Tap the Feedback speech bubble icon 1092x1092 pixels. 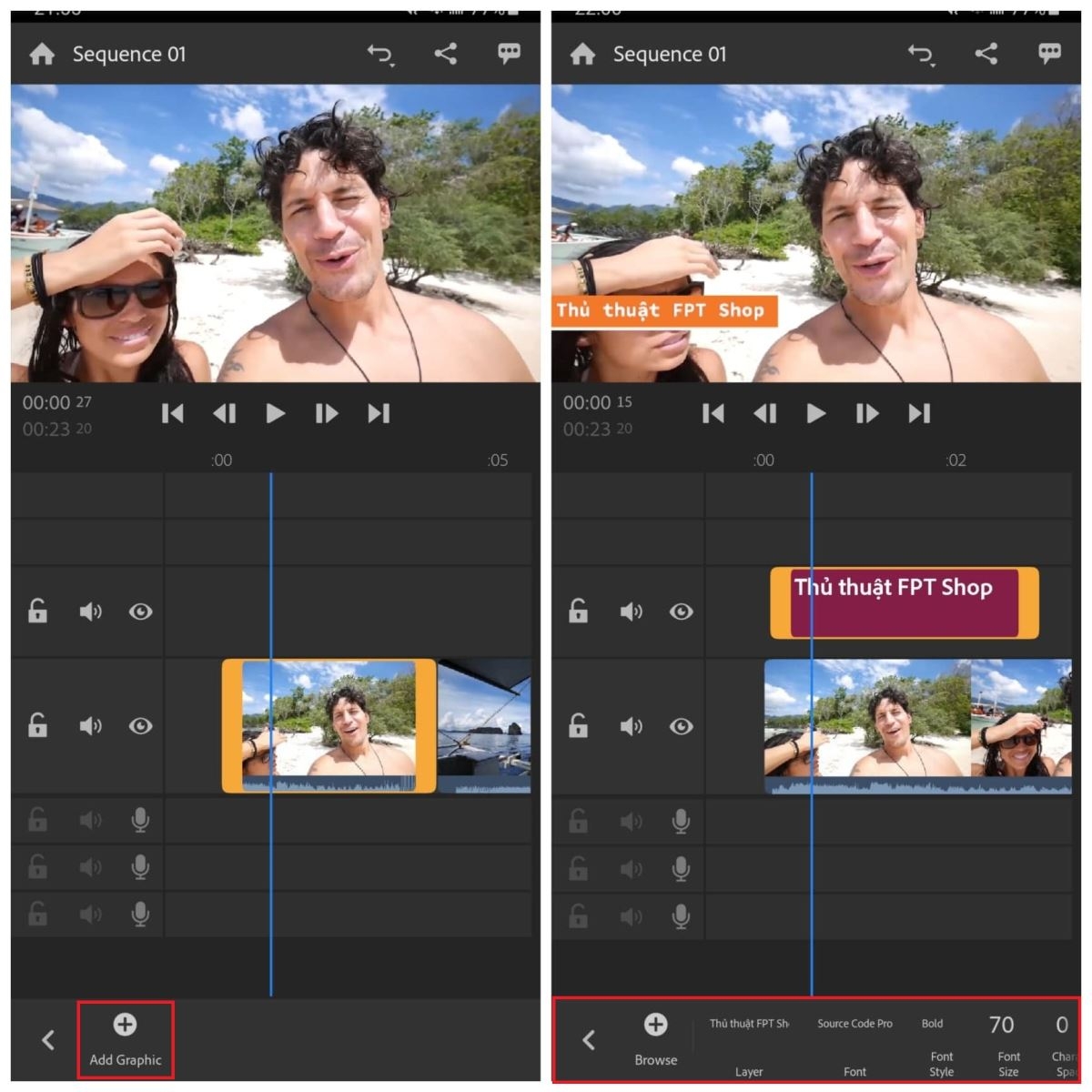[508, 53]
